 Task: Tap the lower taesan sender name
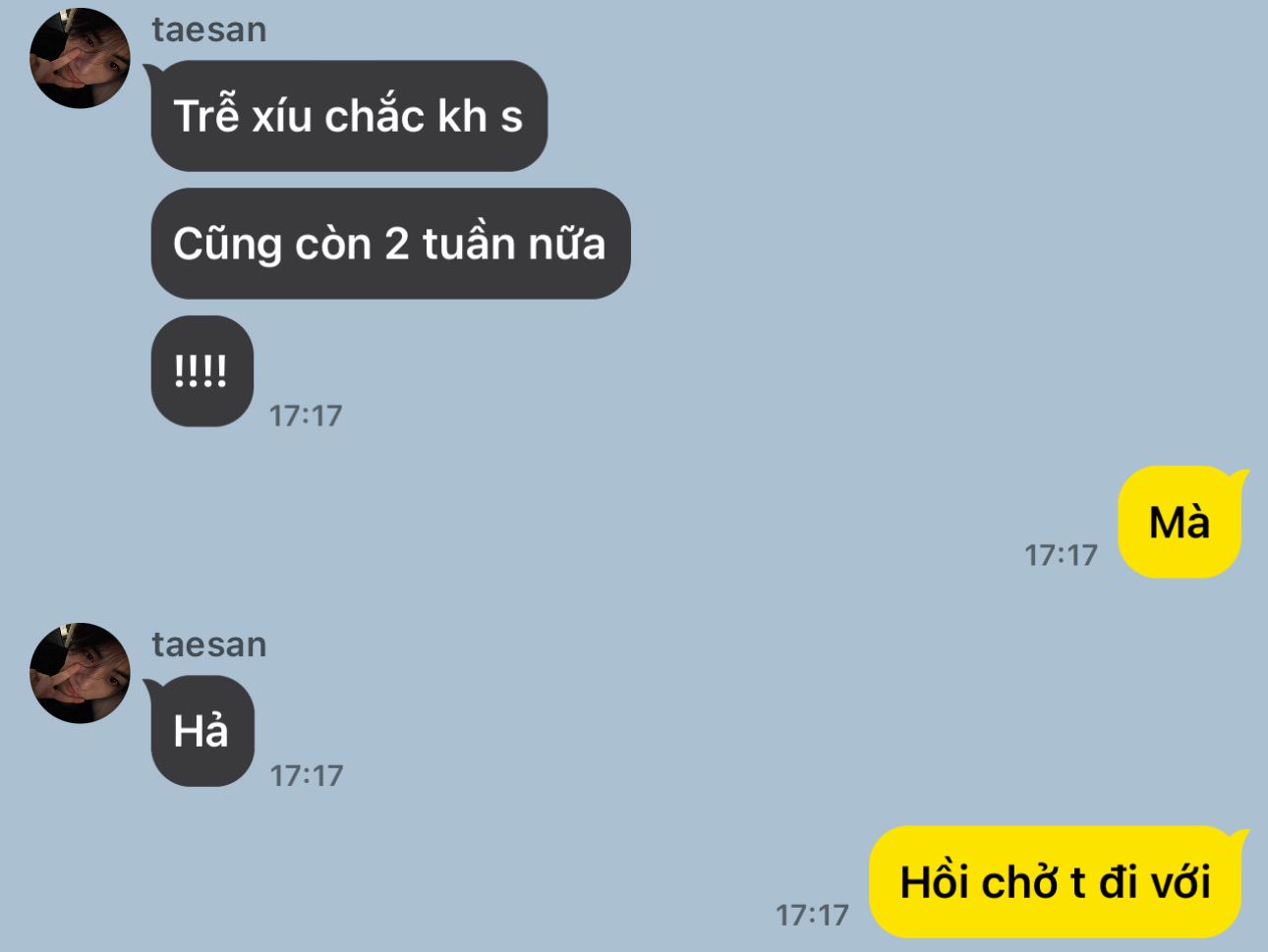208,644
